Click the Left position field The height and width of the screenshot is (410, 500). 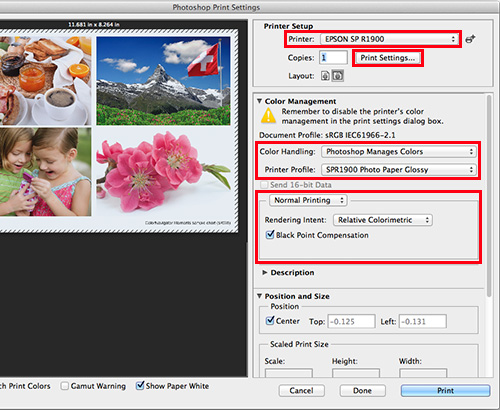423,321
